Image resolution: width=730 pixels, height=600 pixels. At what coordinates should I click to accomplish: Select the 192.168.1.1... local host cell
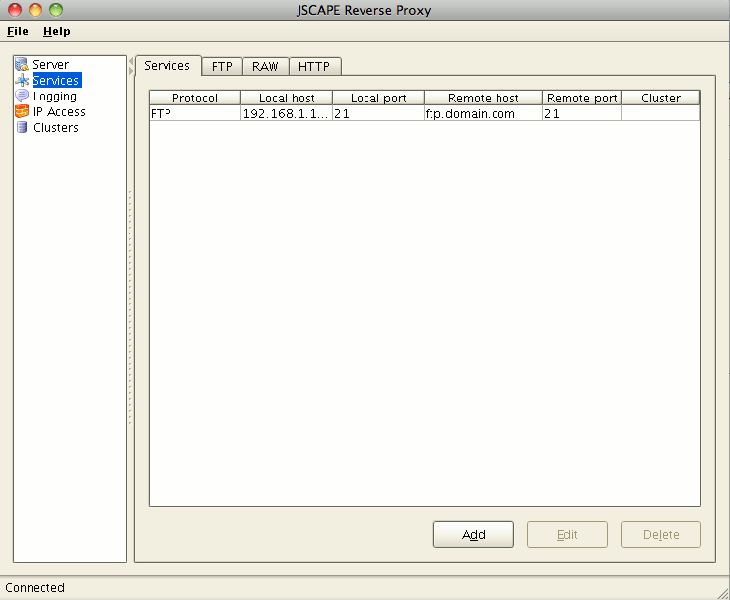(286, 113)
